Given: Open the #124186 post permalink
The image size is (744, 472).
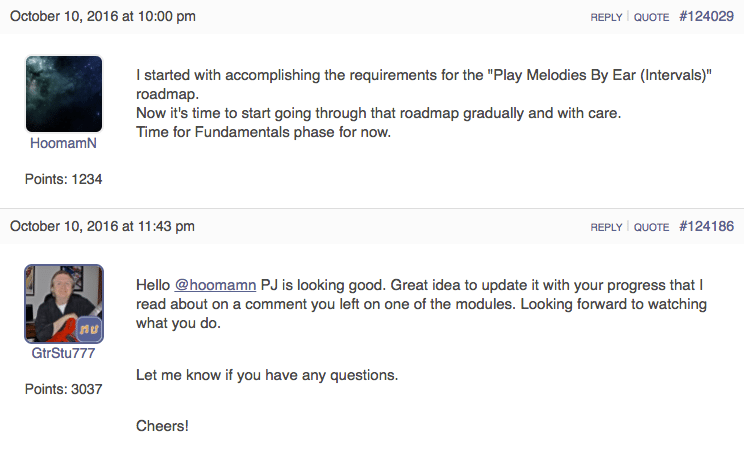Looking at the screenshot, I should point(707,226).
